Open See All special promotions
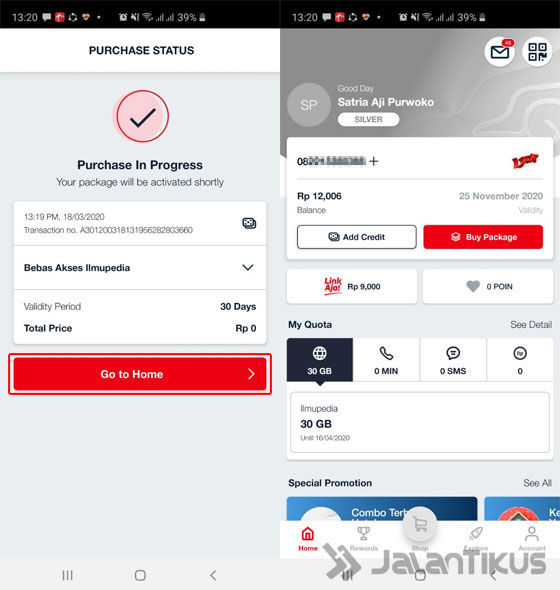This screenshot has width=560, height=590. tap(537, 483)
